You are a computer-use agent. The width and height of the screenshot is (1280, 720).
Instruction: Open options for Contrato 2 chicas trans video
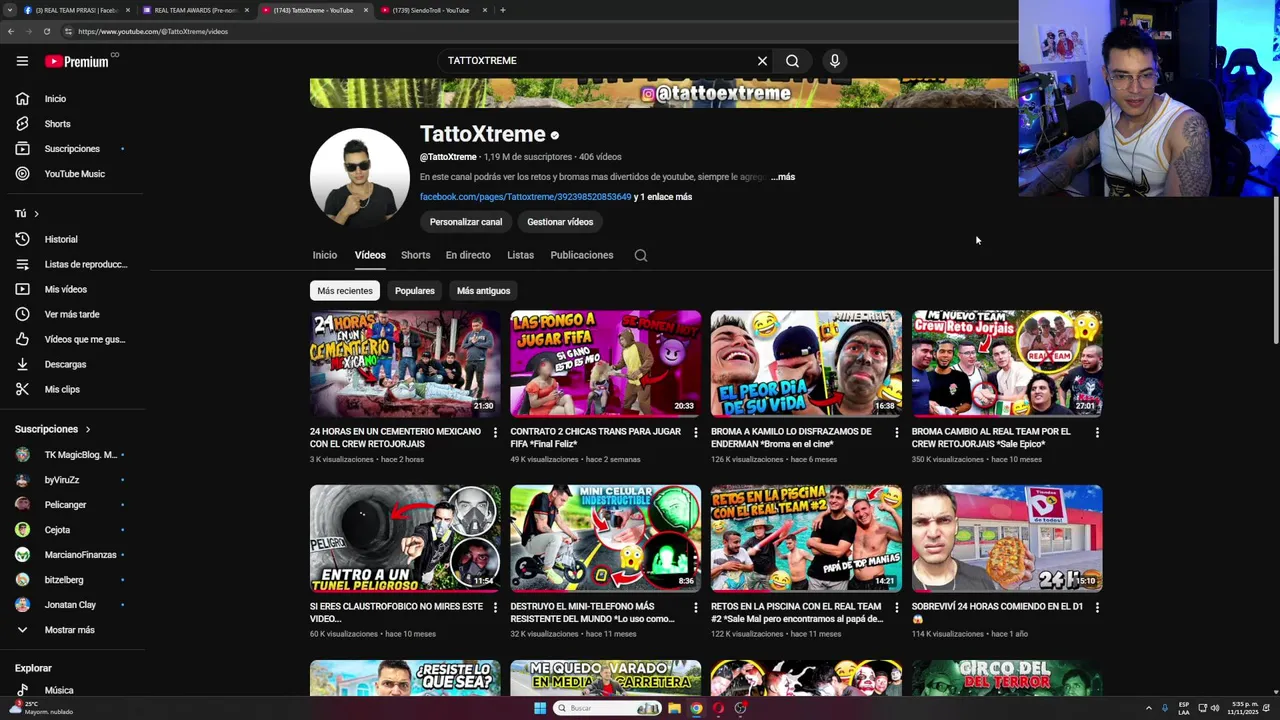(696, 433)
